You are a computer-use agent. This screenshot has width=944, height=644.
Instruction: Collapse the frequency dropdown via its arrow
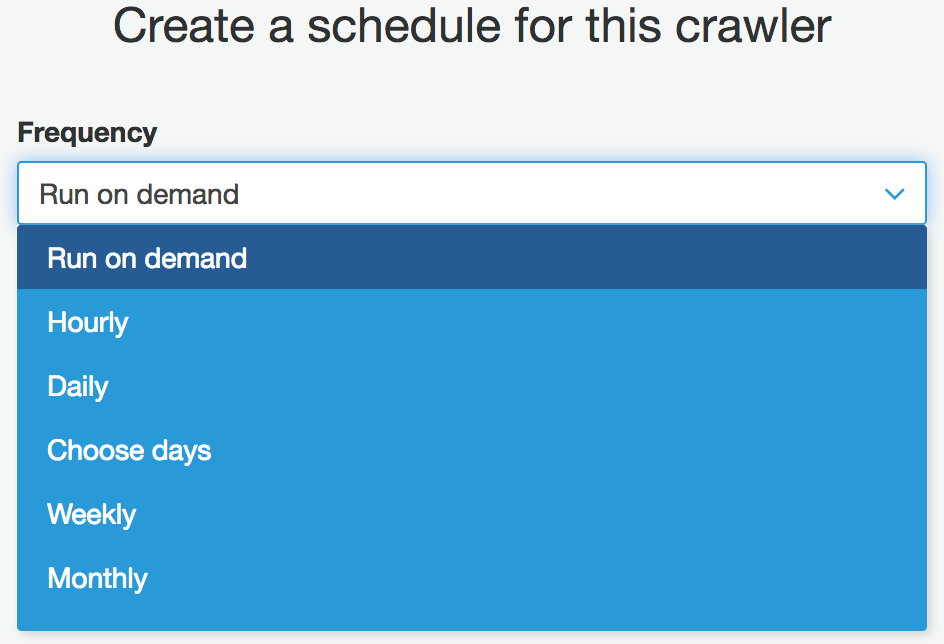tap(894, 193)
